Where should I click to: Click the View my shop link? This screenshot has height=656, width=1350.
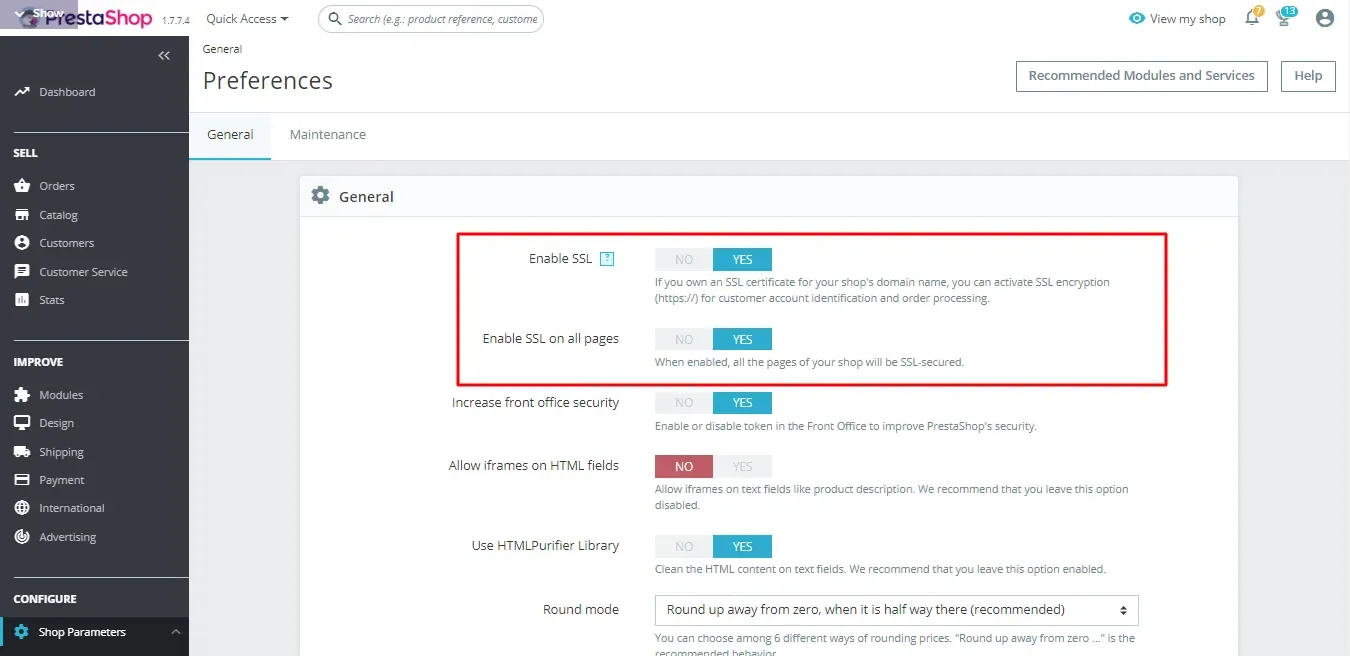(x=1177, y=19)
